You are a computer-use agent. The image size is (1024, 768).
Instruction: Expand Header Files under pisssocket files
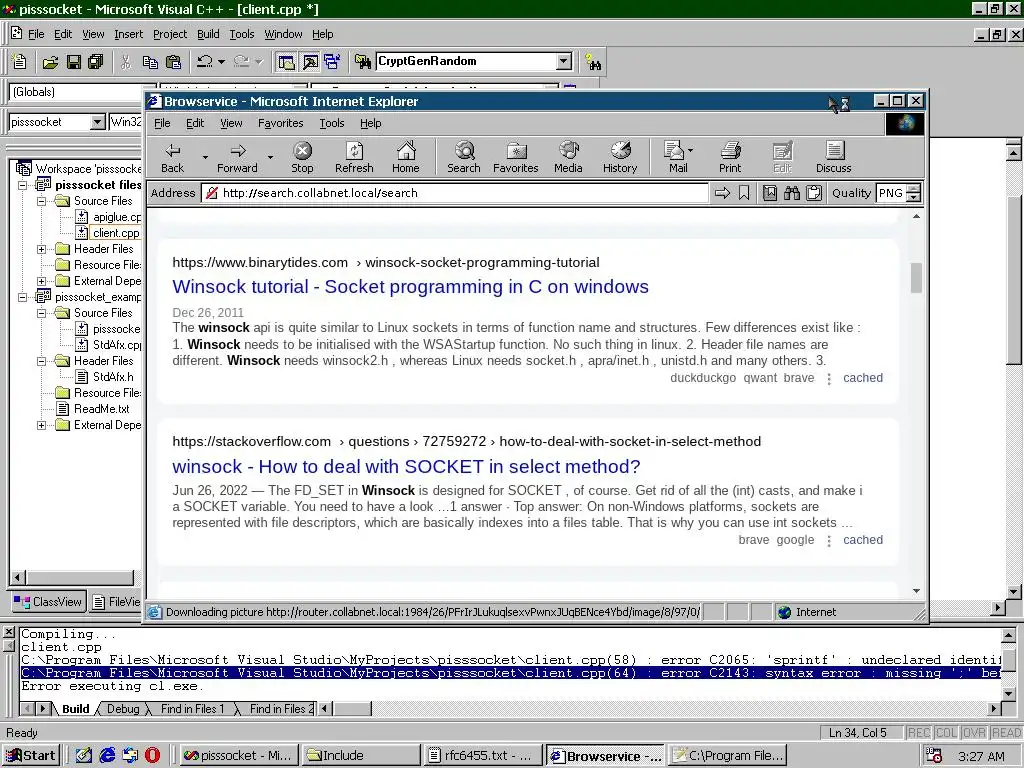(42, 249)
